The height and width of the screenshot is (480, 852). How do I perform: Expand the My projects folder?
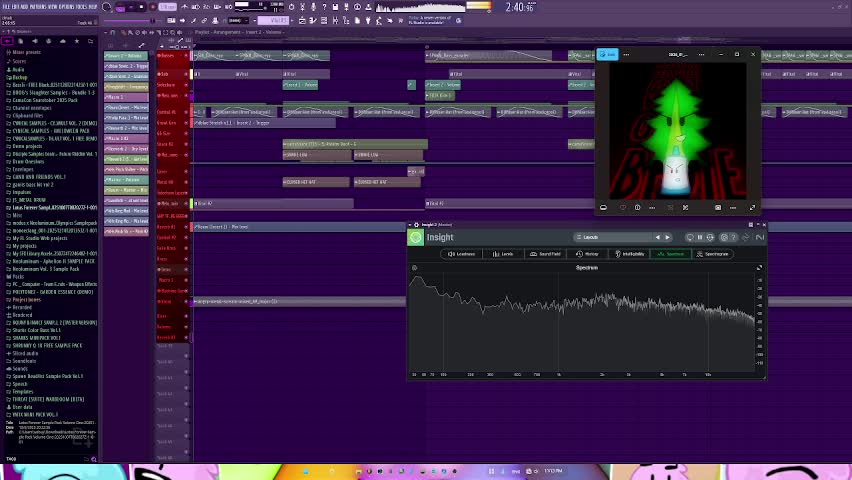coord(22,246)
